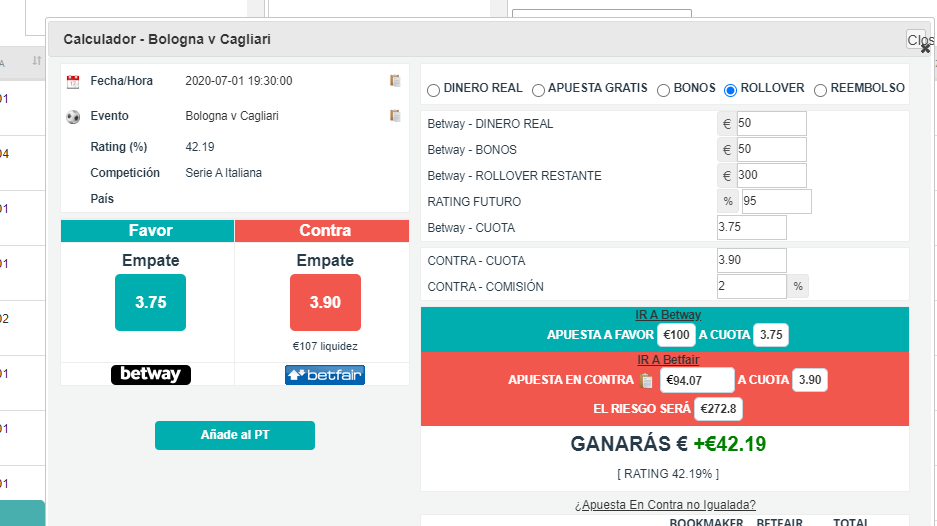
Task: Edit the ROLLOVER RESTANTE amount field
Action: click(x=771, y=175)
